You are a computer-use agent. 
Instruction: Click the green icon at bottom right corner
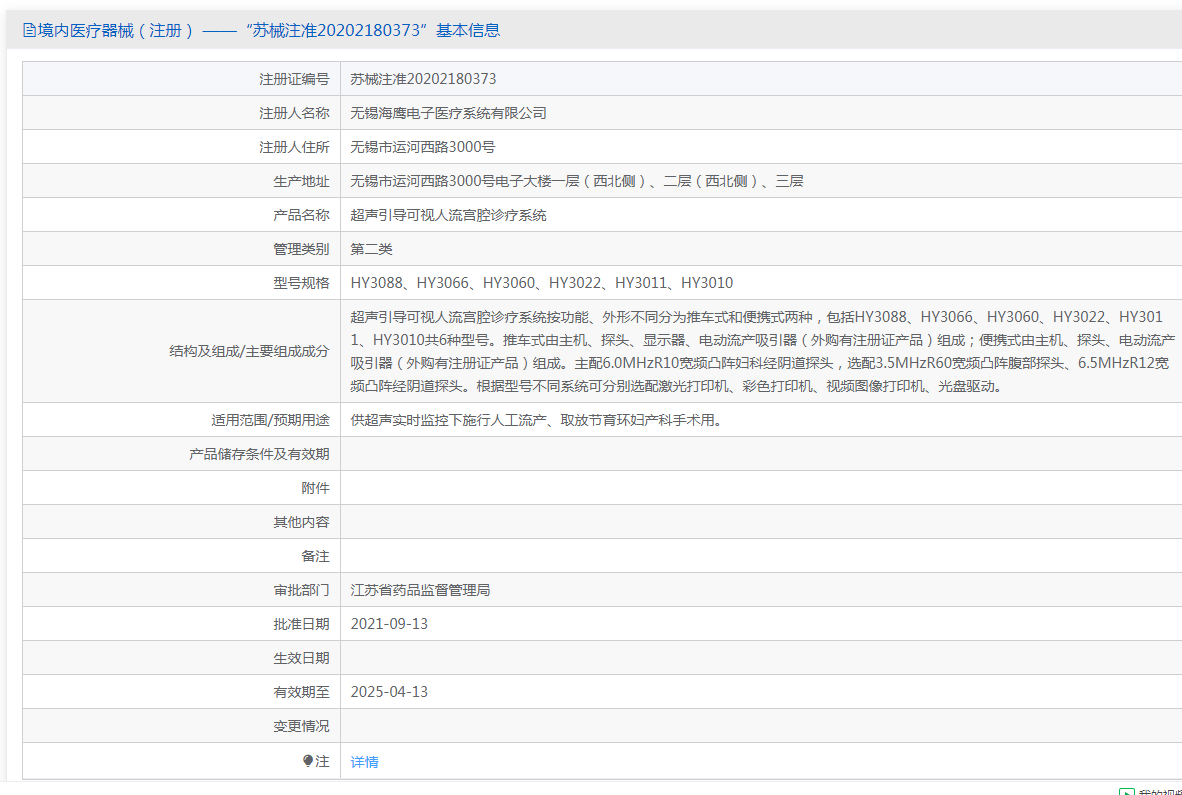tap(1127, 791)
